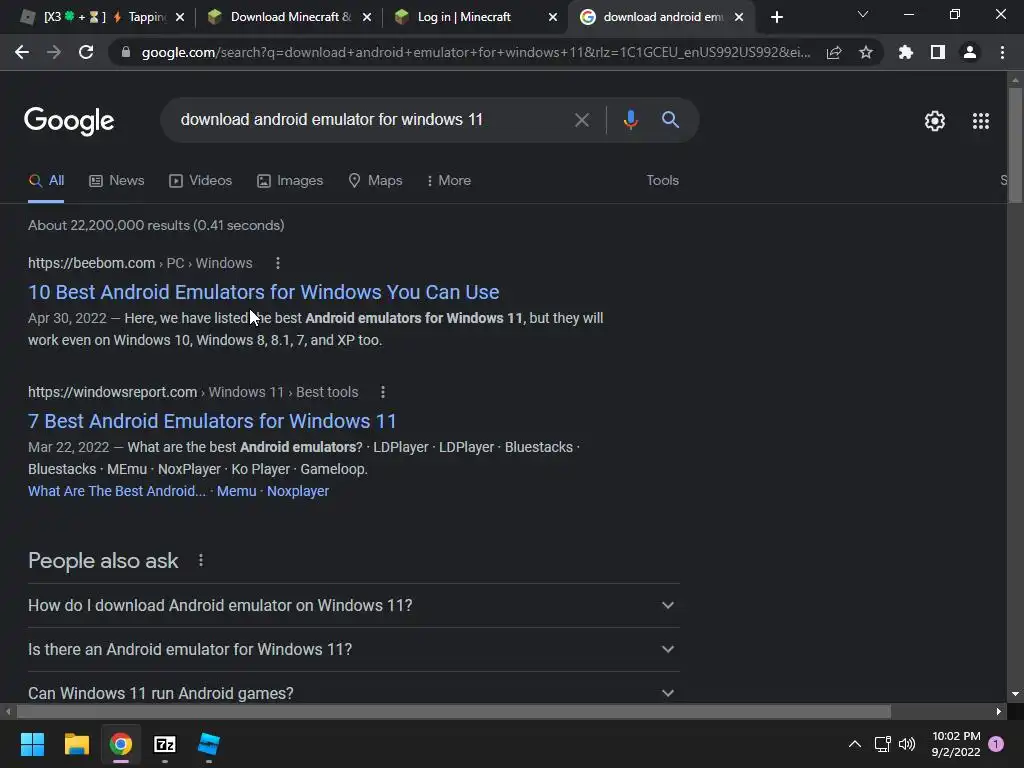Open network status in system tray
Viewport: 1024px width, 768px height.
[882, 744]
